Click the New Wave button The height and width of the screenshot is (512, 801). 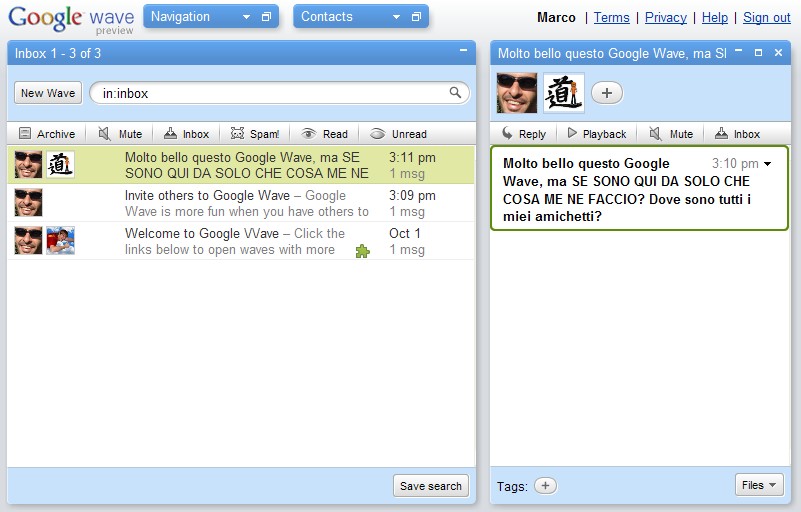pos(48,93)
